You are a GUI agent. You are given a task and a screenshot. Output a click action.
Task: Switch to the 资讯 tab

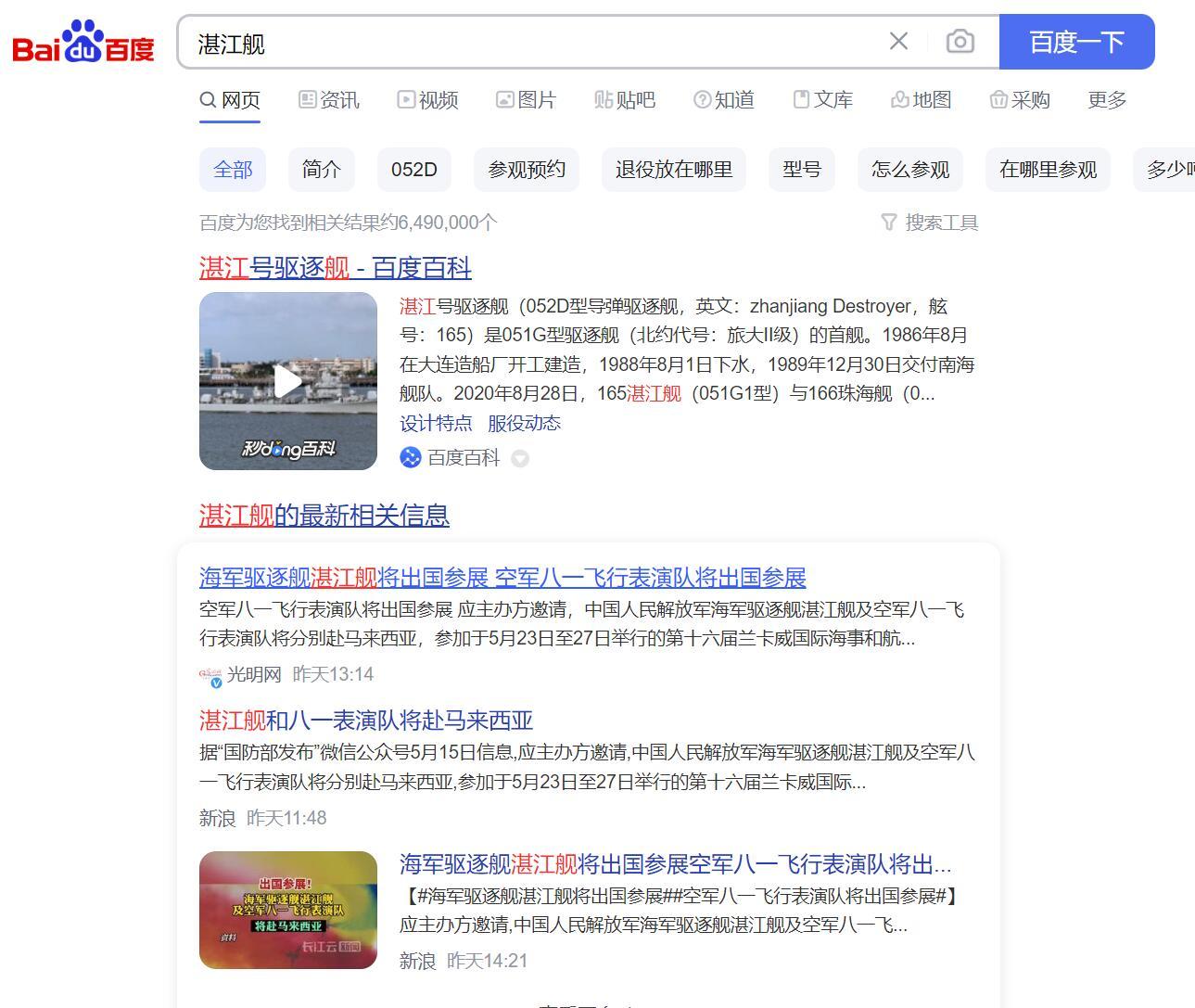click(x=329, y=99)
